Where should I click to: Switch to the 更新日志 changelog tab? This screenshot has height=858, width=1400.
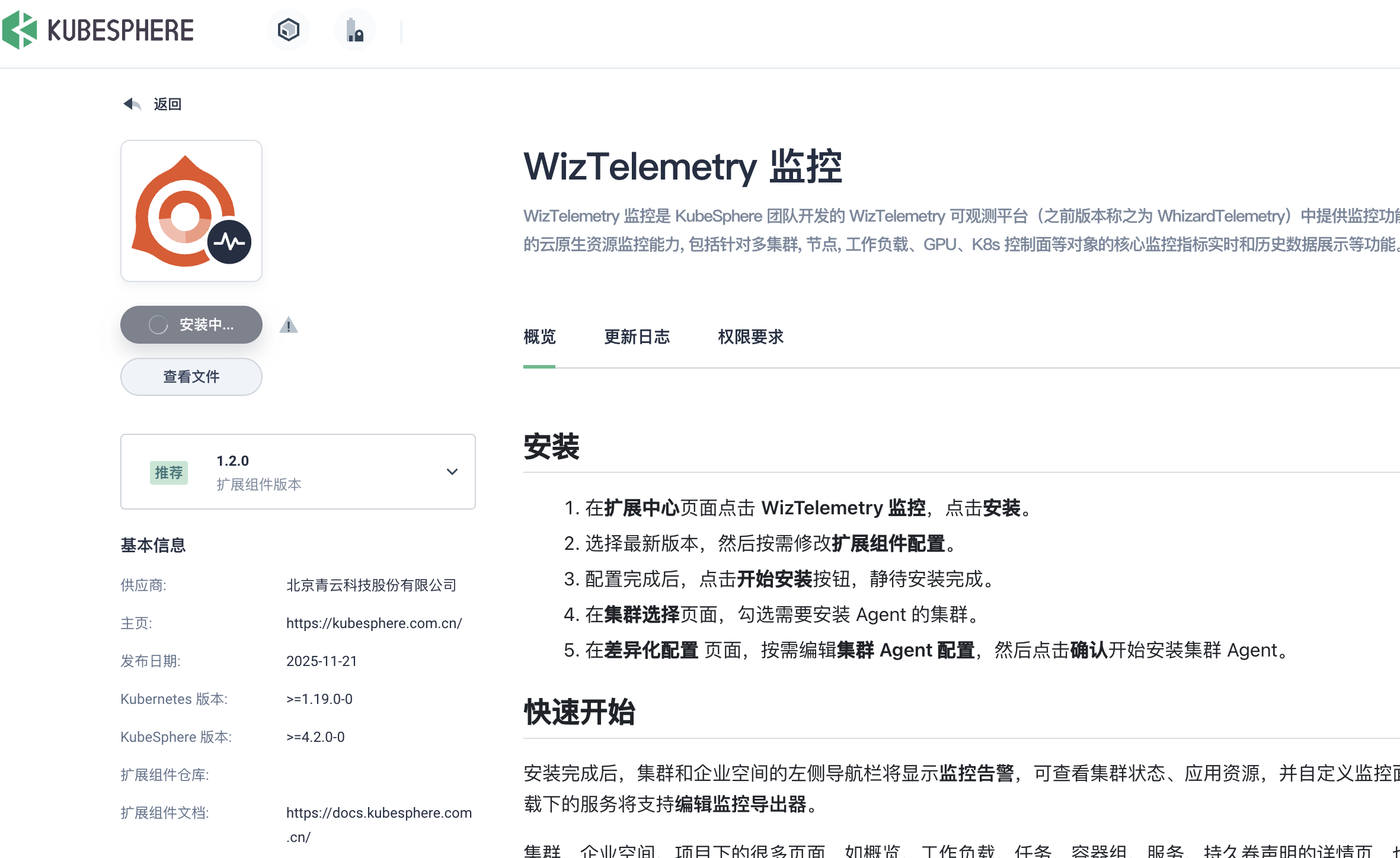tap(637, 337)
